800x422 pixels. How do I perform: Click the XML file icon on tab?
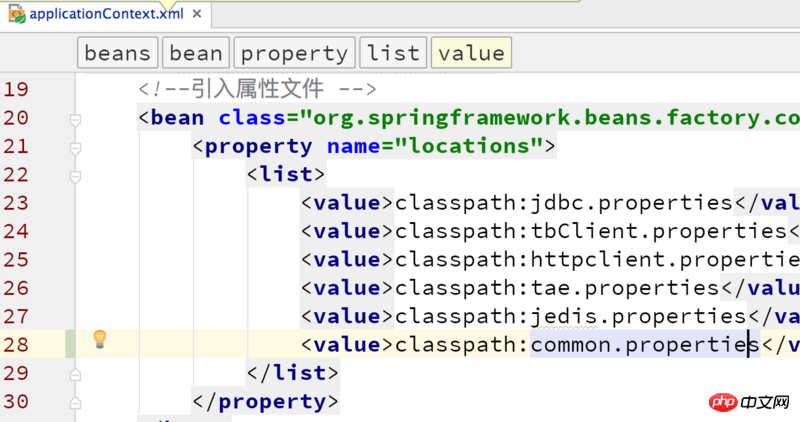pyautogui.click(x=17, y=14)
